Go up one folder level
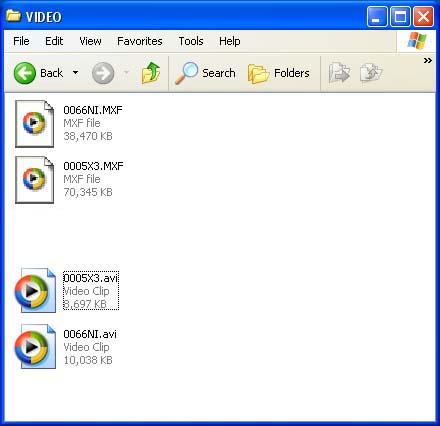Image resolution: width=440 pixels, height=426 pixels. pos(151,73)
